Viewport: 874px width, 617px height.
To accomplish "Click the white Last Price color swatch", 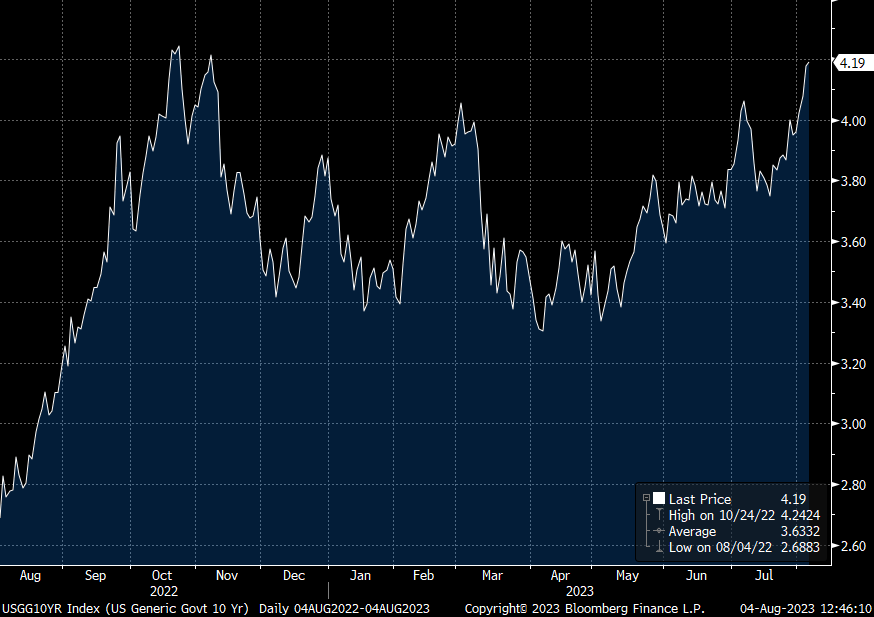I will (x=658, y=499).
